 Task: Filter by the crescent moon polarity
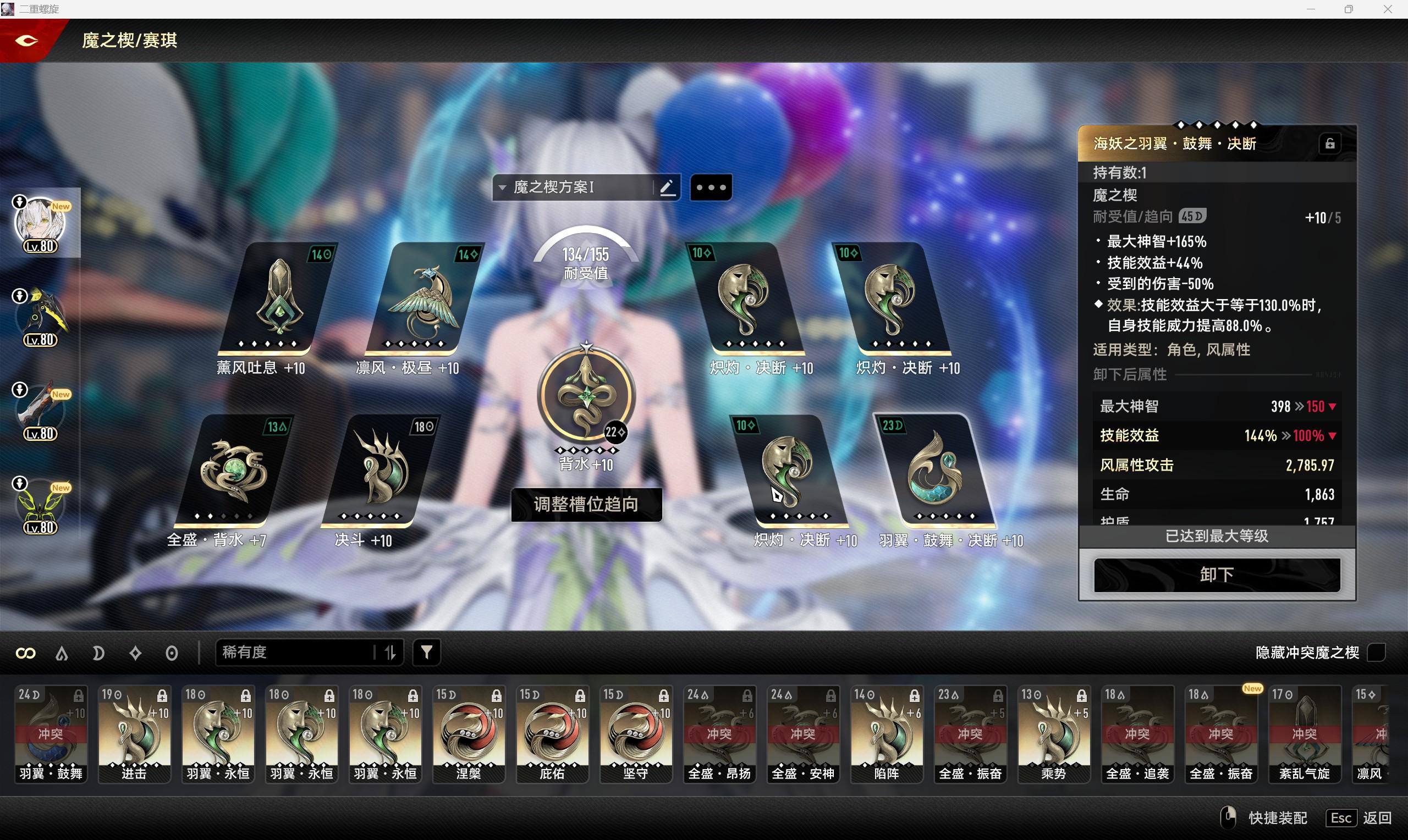(x=98, y=654)
